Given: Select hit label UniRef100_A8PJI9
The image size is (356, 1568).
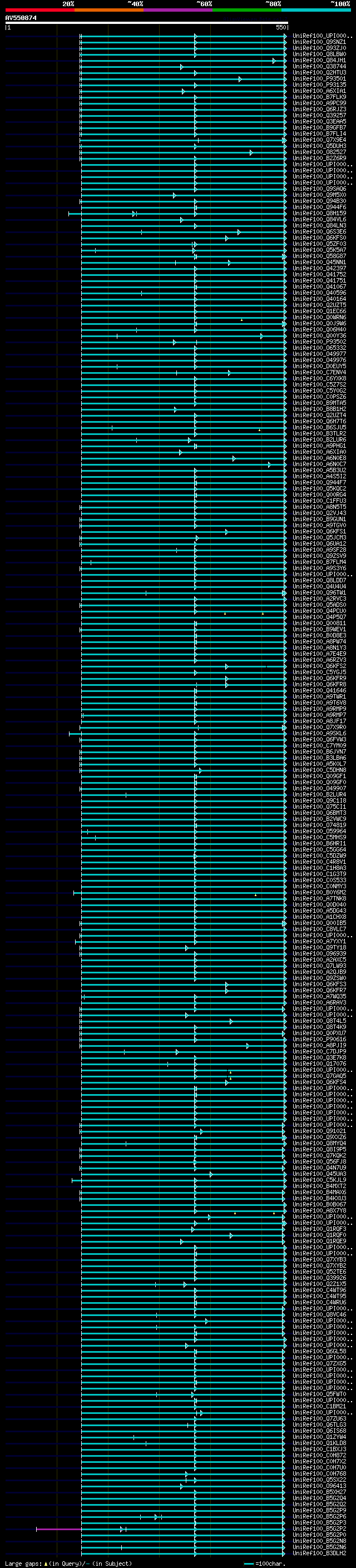Looking at the screenshot, I should (x=319, y=1045).
